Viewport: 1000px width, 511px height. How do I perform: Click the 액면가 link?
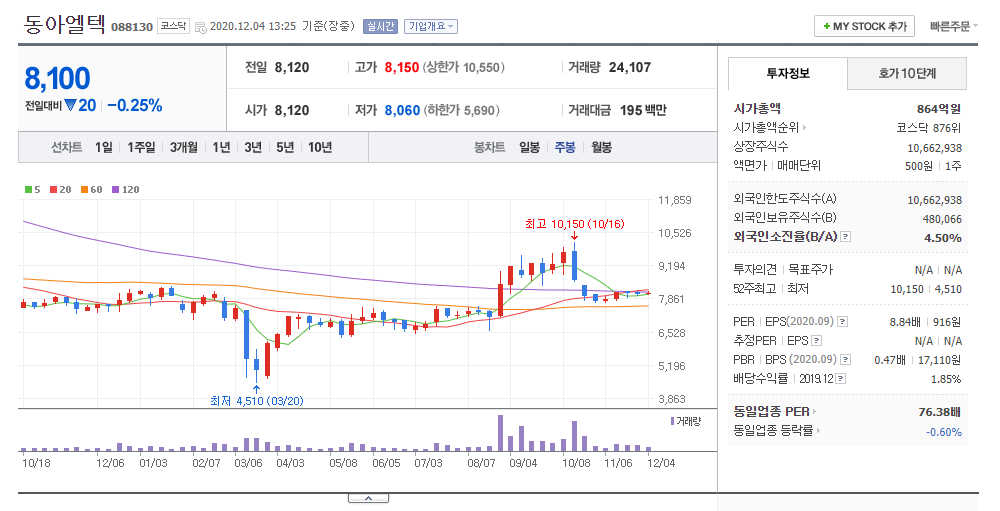pyautogui.click(x=749, y=166)
